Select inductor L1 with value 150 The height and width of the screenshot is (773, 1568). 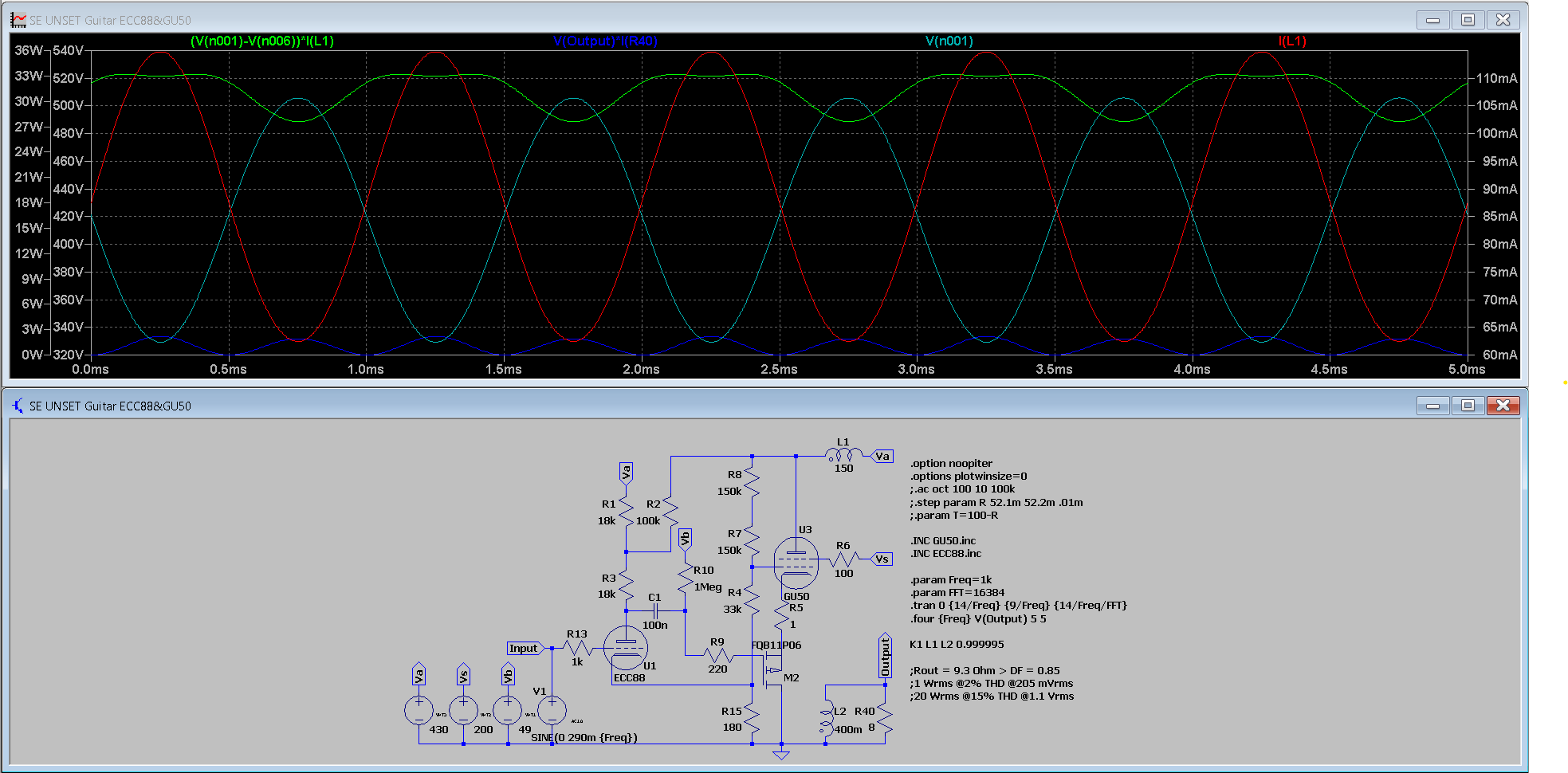click(843, 456)
